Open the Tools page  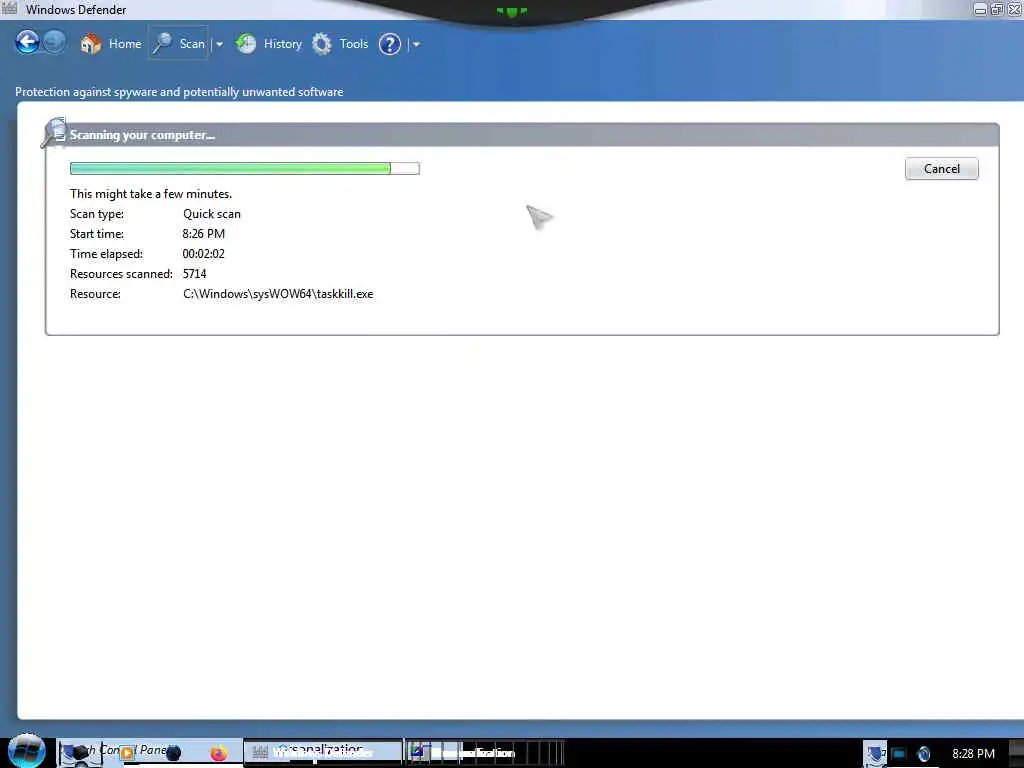click(x=353, y=44)
